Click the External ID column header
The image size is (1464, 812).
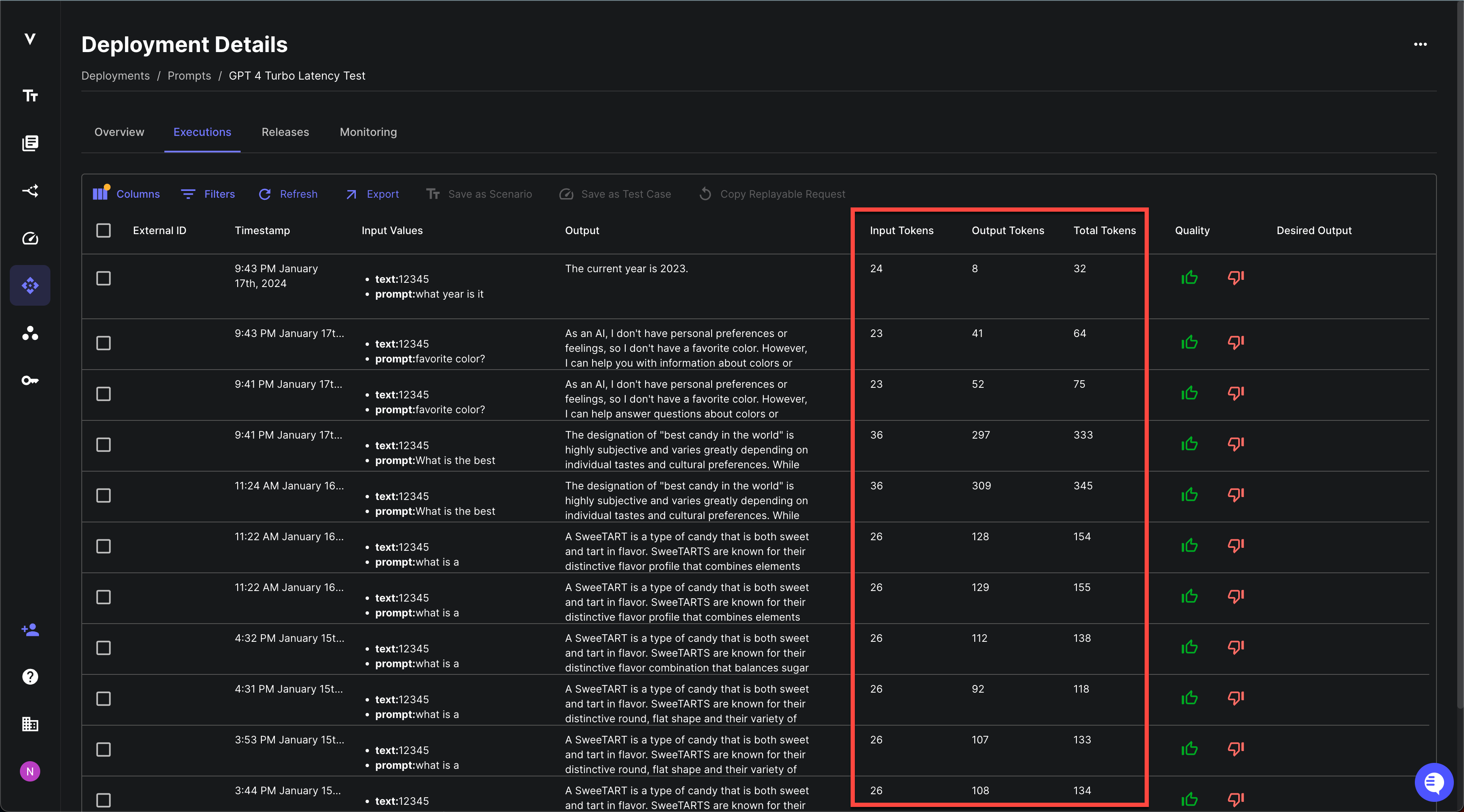tap(159, 230)
